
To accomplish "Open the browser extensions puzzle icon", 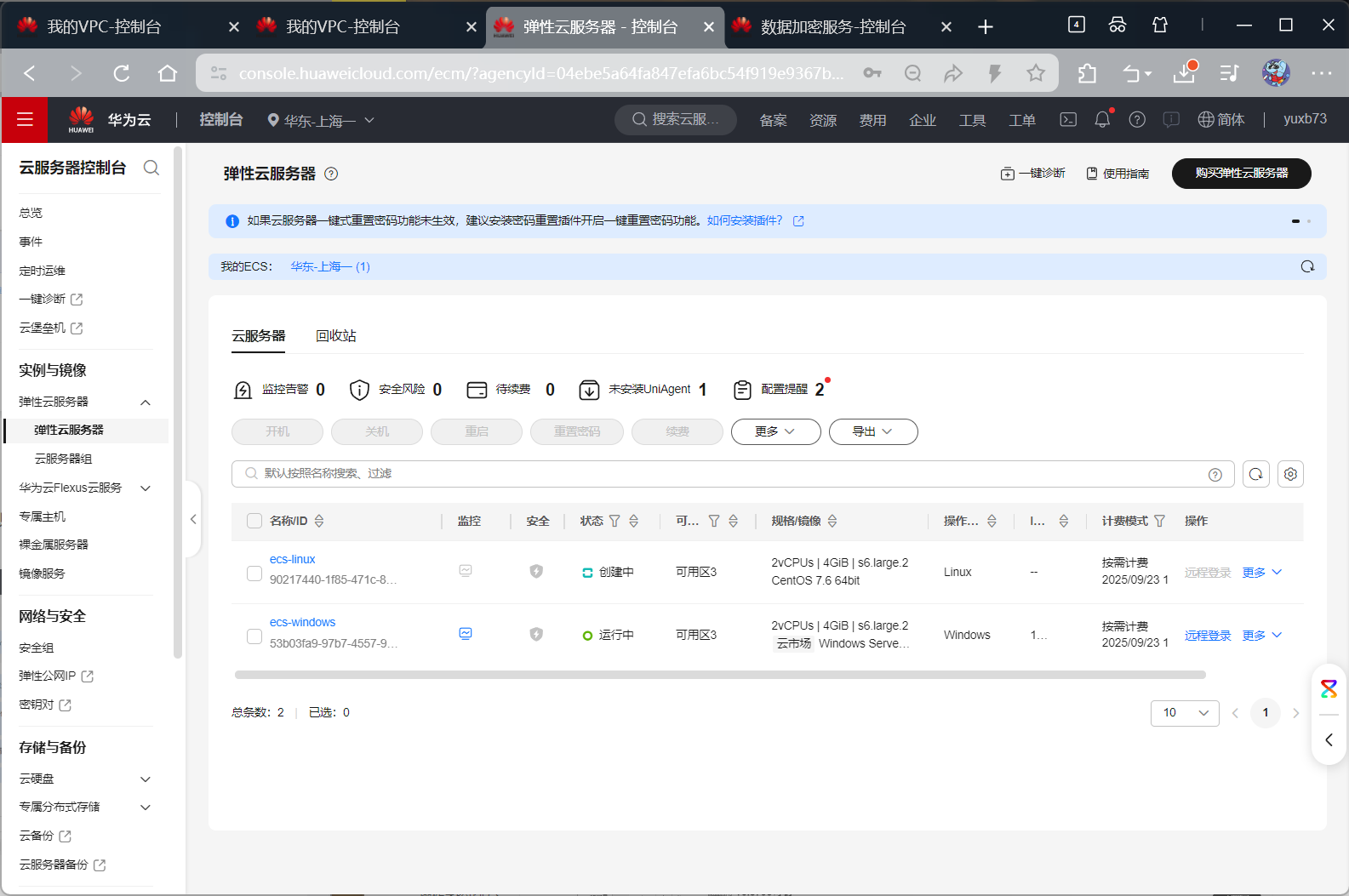I will pos(1087,74).
